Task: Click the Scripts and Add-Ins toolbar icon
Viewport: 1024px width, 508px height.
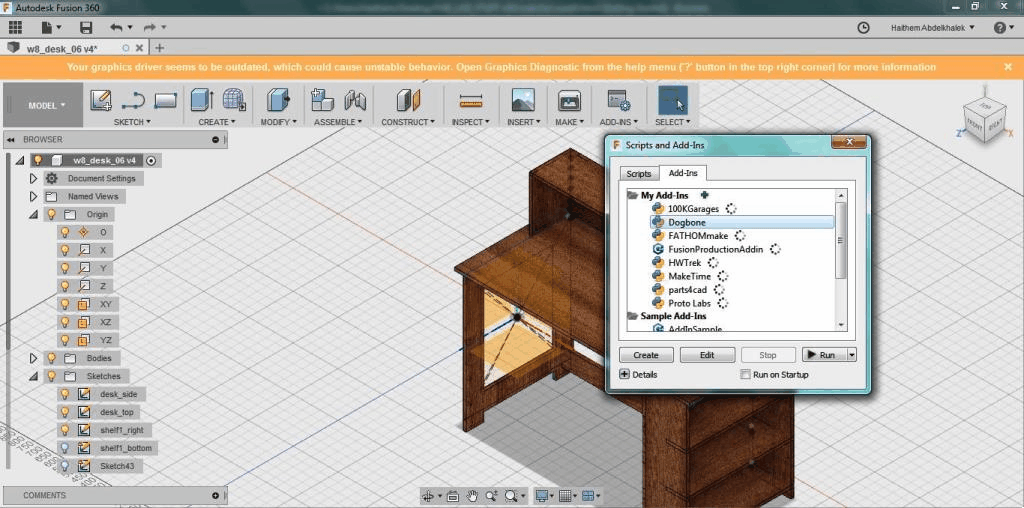Action: coord(618,100)
